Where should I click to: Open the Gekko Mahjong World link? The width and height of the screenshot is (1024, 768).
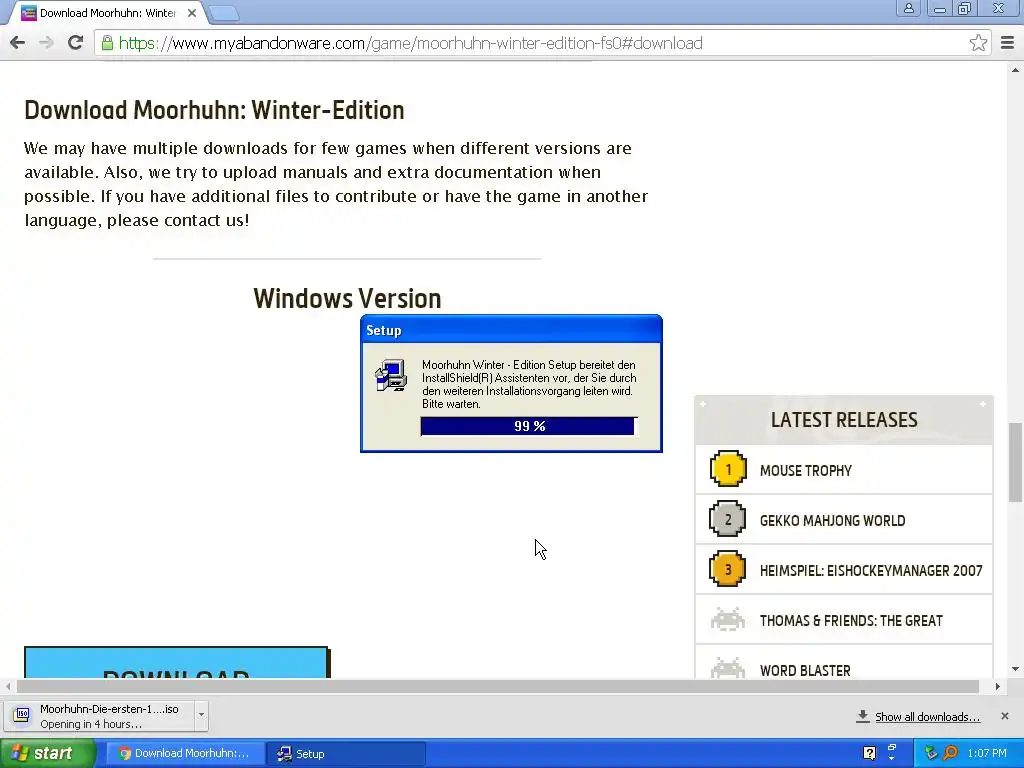pos(833,520)
